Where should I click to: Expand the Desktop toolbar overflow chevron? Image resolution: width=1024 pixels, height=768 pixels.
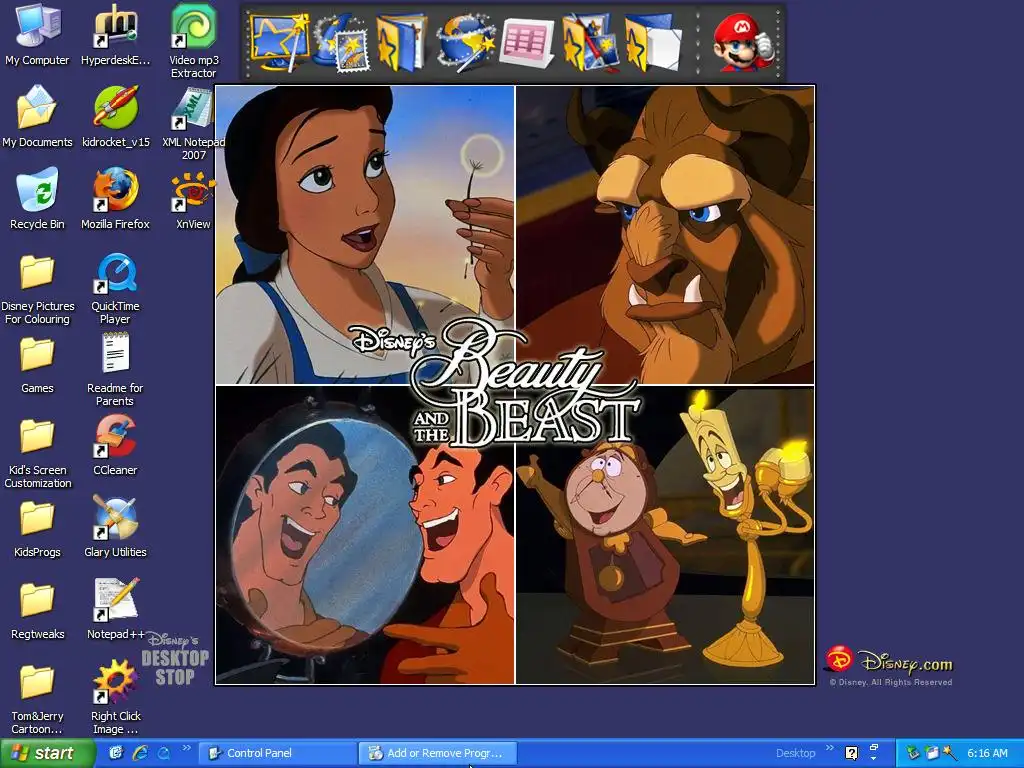coord(830,748)
